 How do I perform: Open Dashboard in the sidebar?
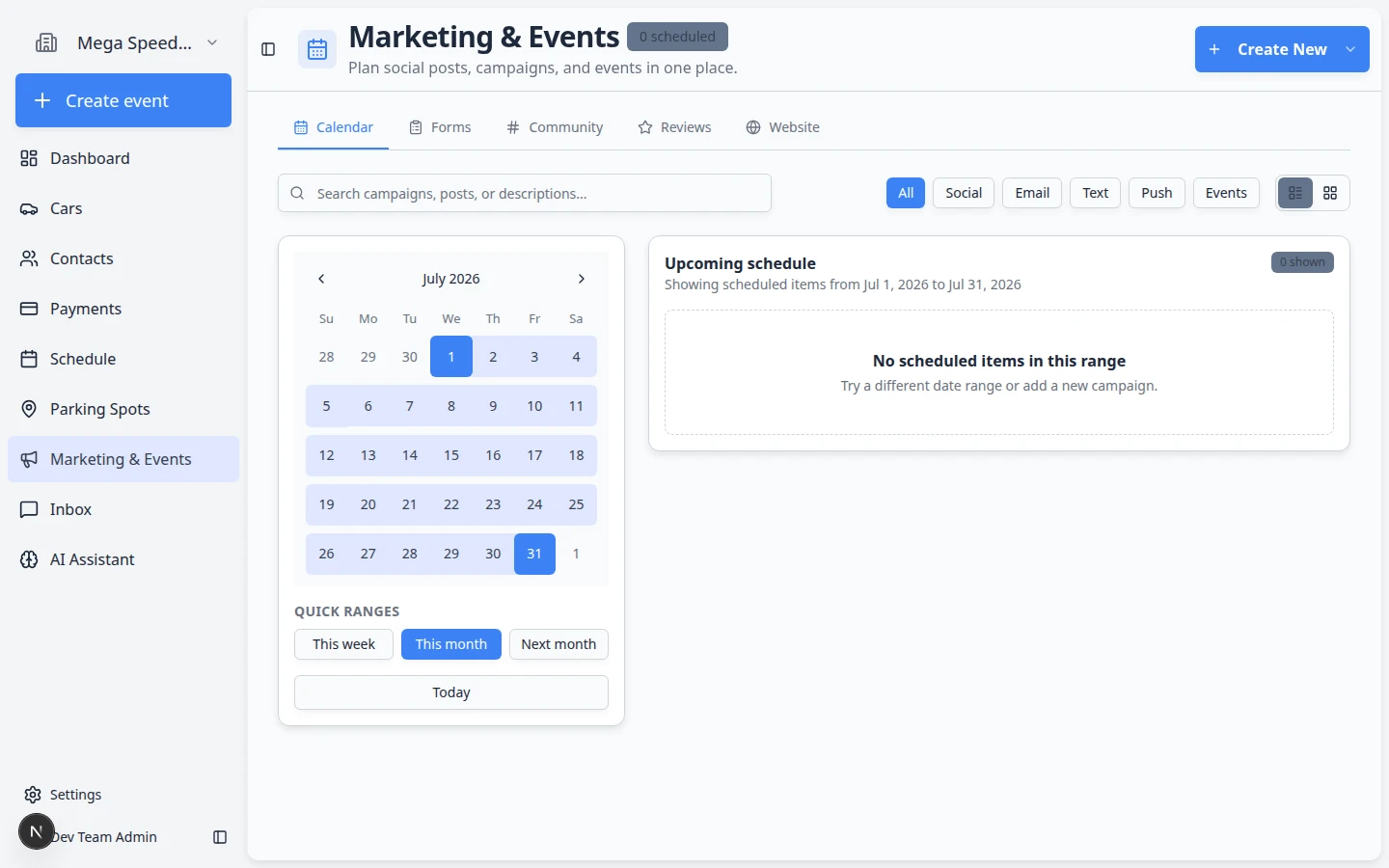click(x=123, y=158)
